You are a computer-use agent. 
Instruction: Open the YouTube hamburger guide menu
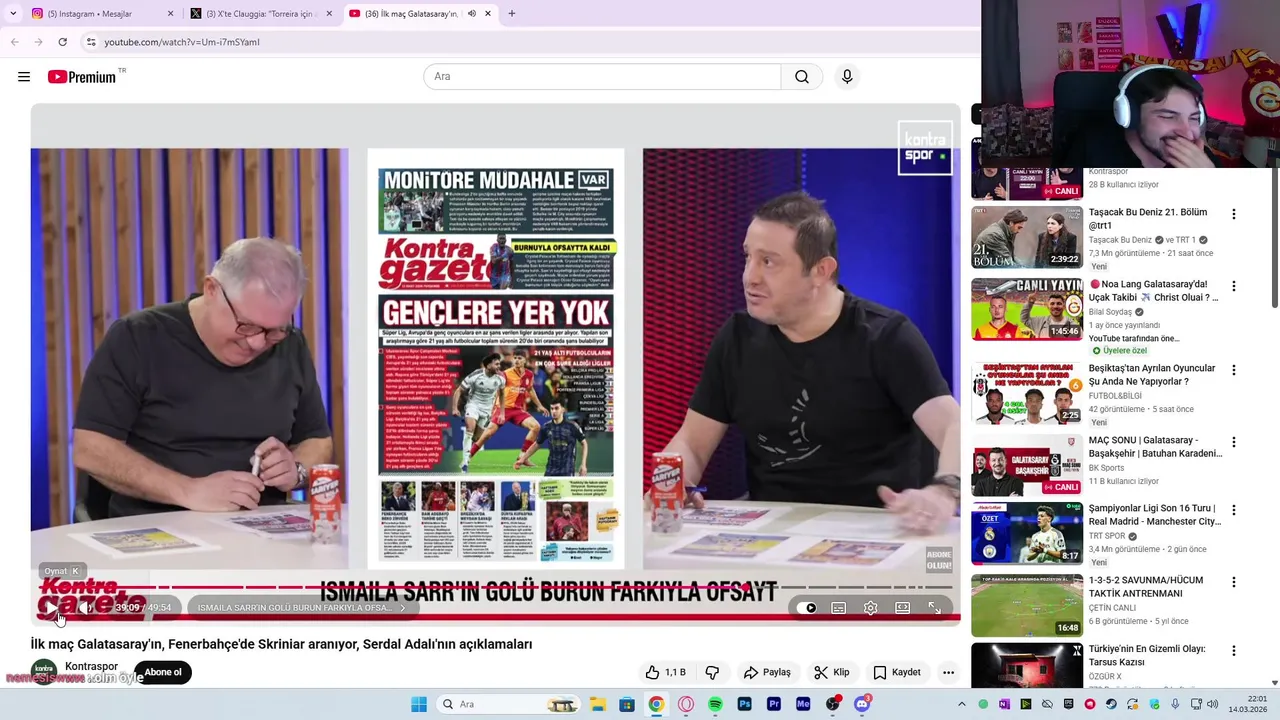coord(24,77)
